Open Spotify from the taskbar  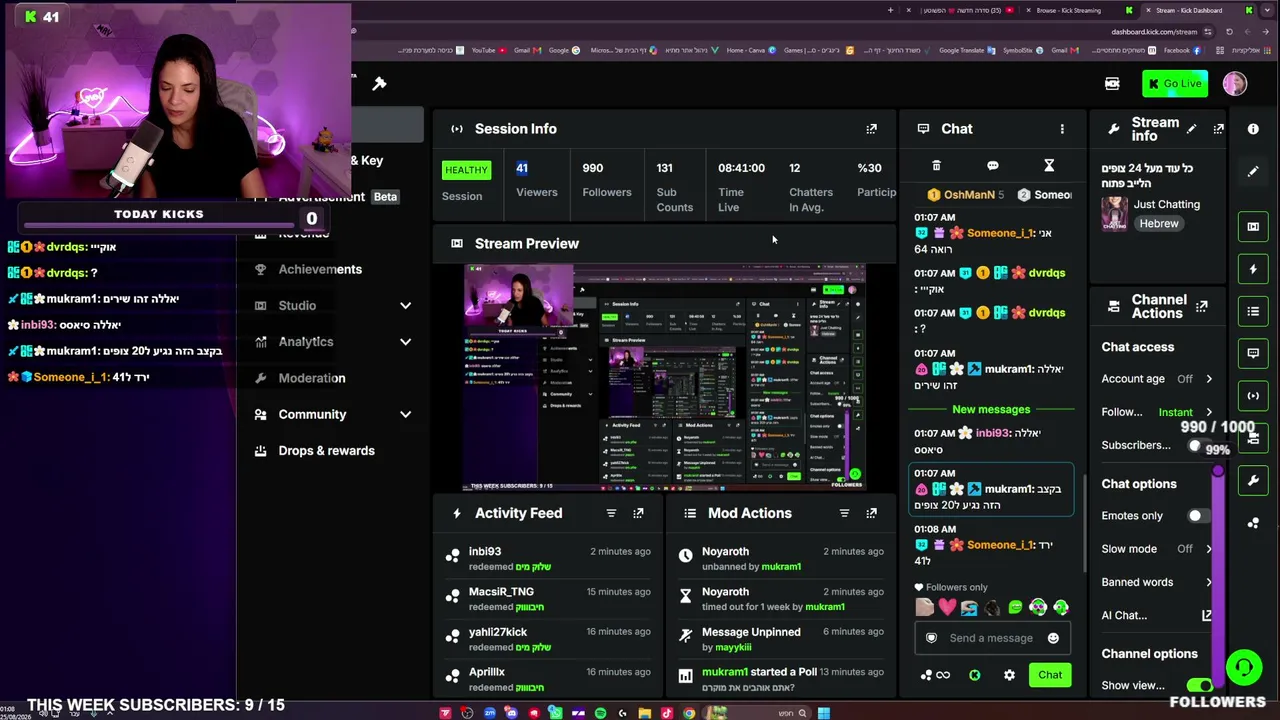pos(600,713)
